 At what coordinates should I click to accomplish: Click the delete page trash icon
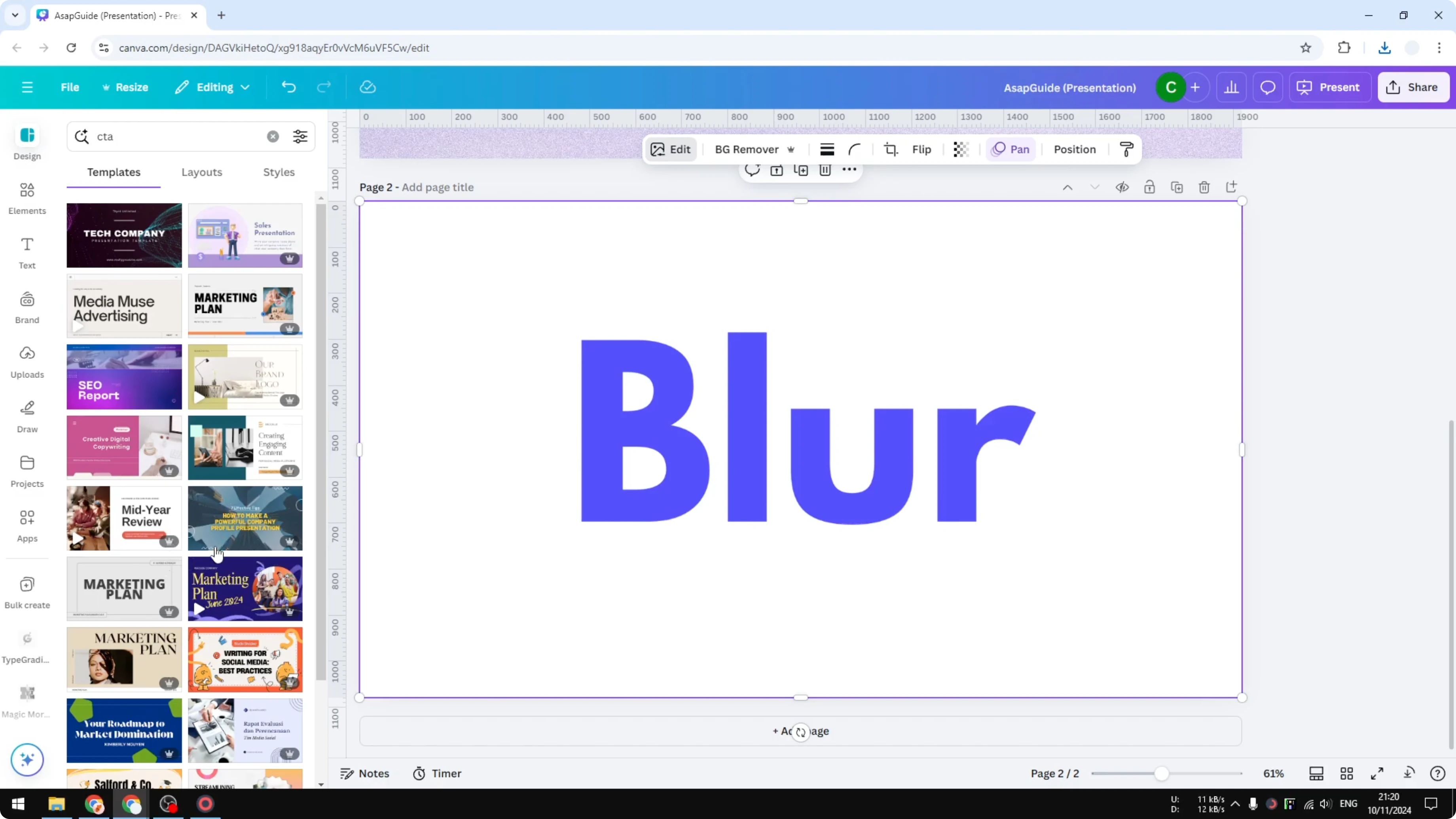pos(1204,187)
